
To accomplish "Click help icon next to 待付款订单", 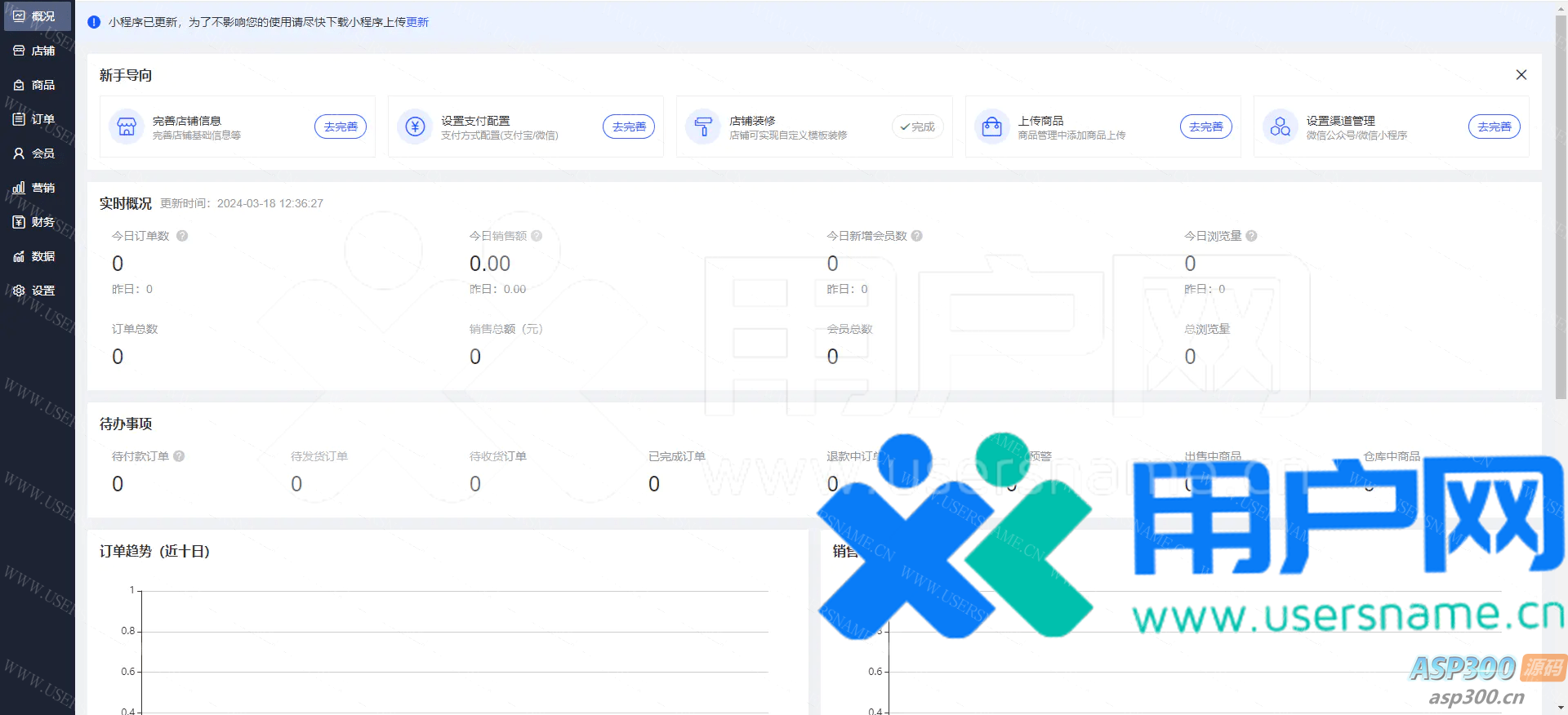I will 179,456.
